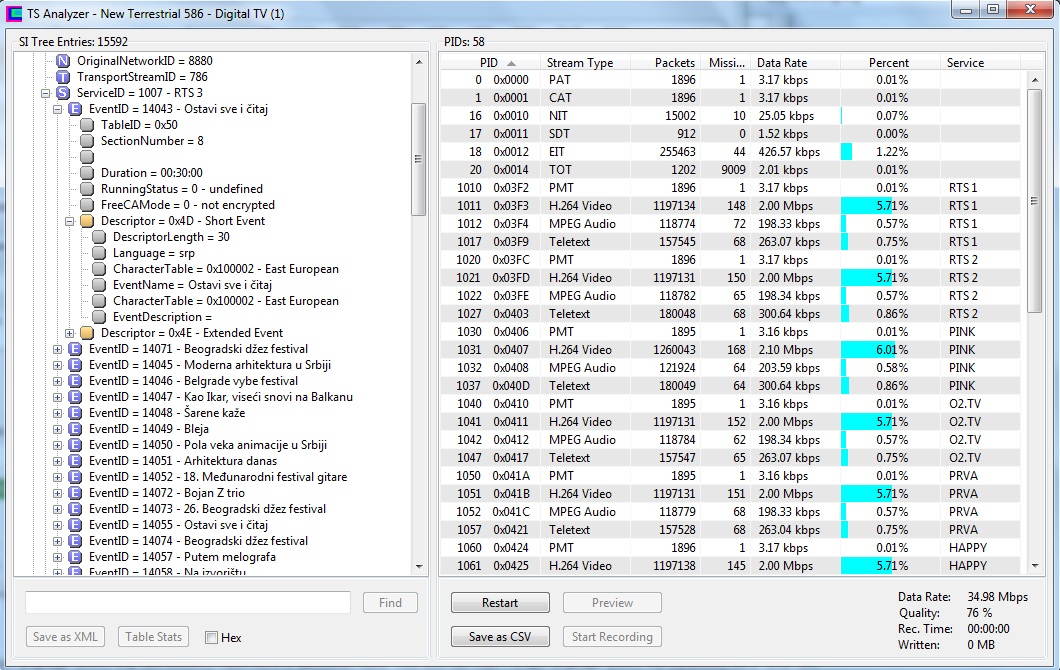This screenshot has height=670, width=1060.
Task: Click the E icon of EventID 14046
Action: pyautogui.click(x=75, y=381)
